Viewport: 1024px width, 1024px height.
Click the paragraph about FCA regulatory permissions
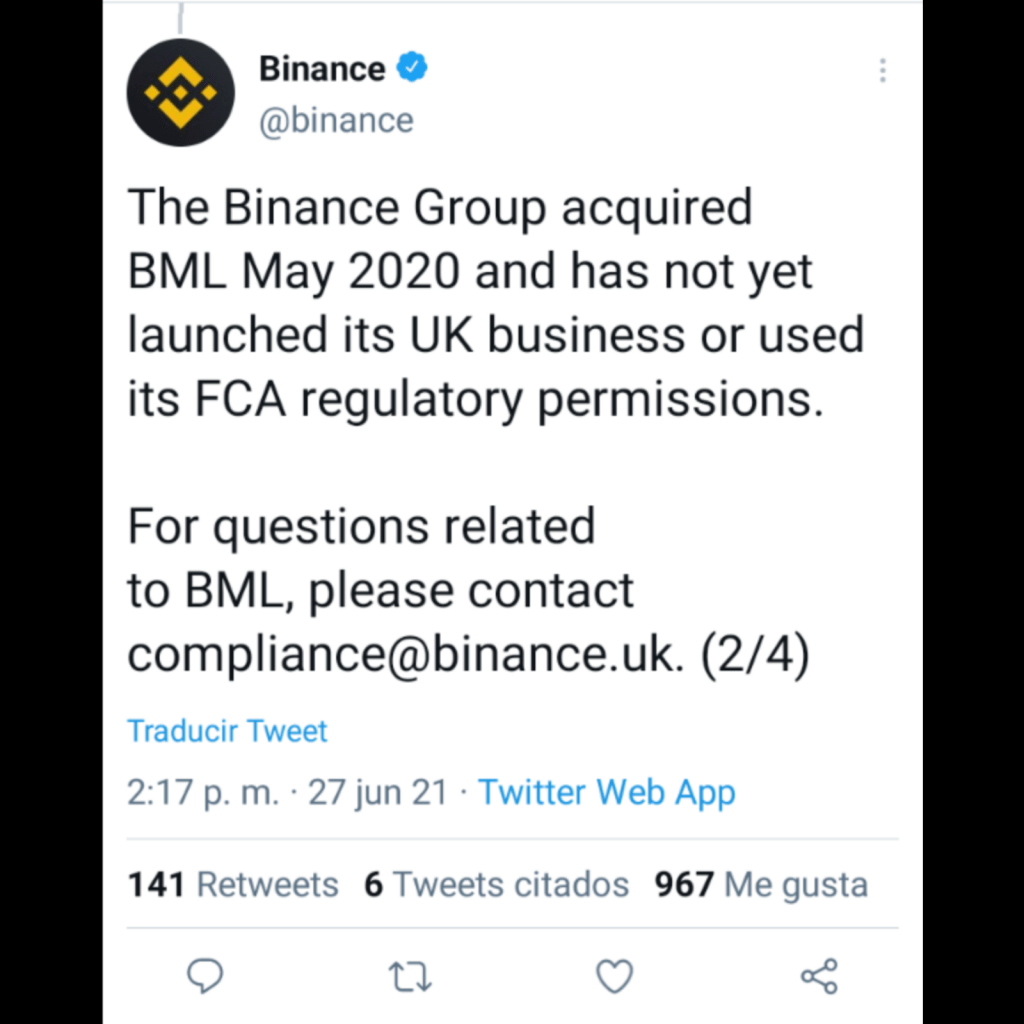(495, 303)
